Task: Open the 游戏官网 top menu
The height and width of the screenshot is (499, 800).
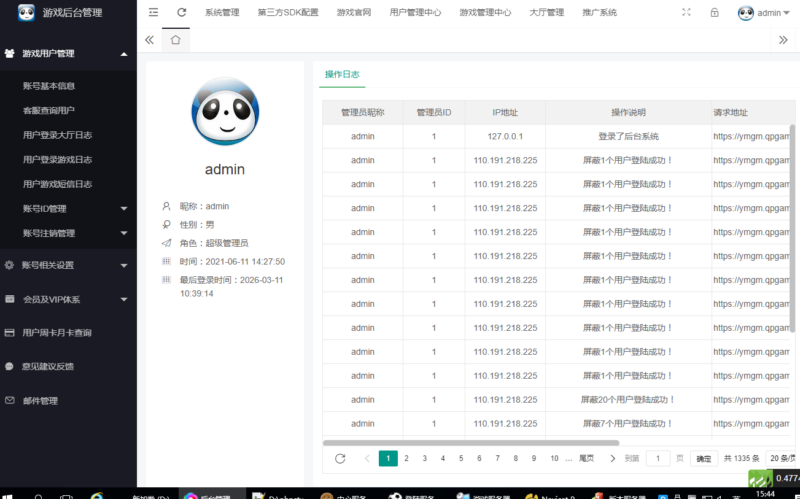Action: 354,12
